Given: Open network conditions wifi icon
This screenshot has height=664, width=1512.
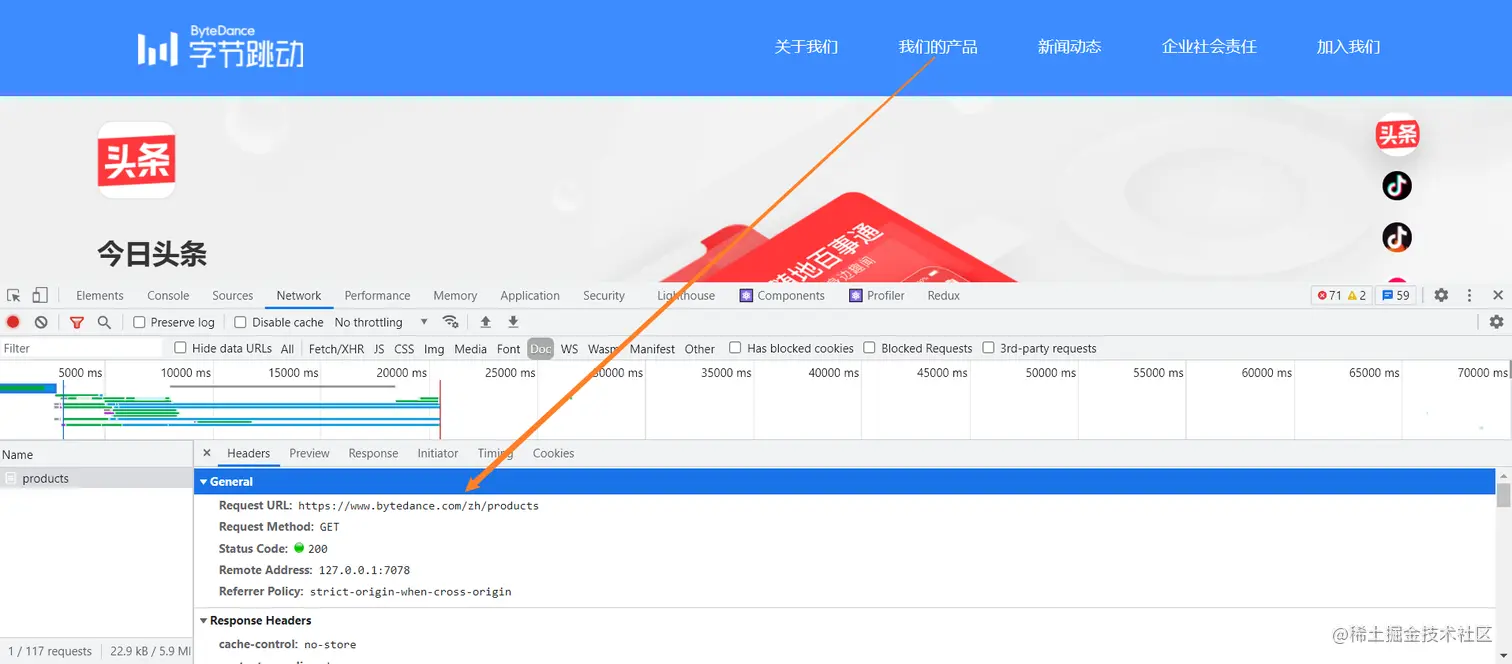Looking at the screenshot, I should tap(451, 322).
